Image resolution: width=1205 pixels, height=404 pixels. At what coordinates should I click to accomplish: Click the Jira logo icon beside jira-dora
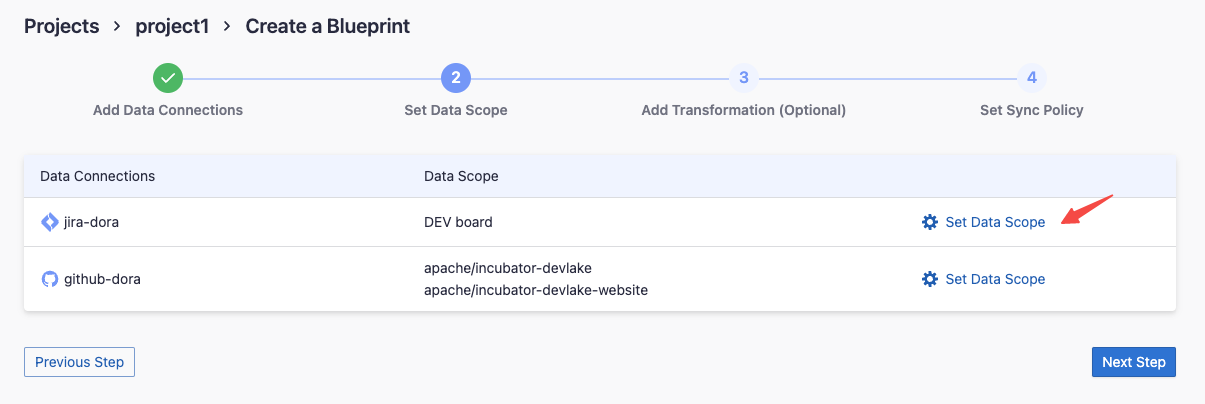pyautogui.click(x=49, y=222)
